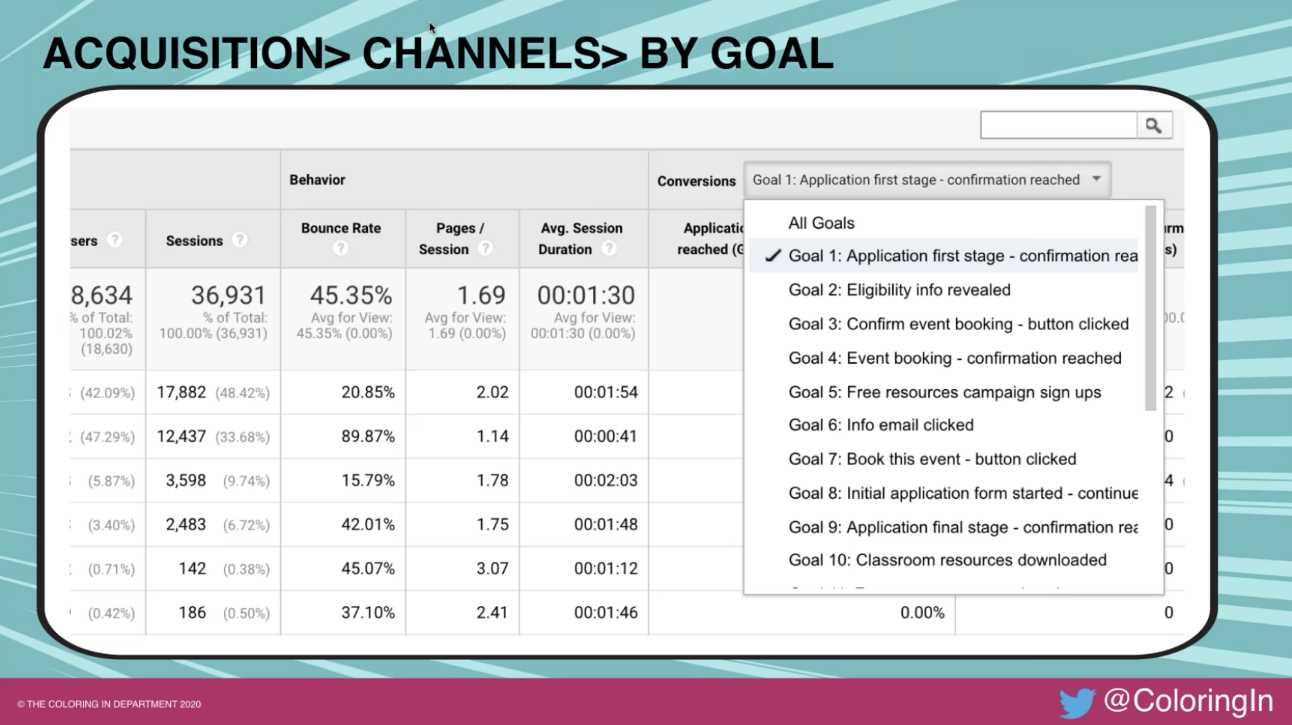Sort by the Sessions column header
The image size is (1292, 725).
194,241
